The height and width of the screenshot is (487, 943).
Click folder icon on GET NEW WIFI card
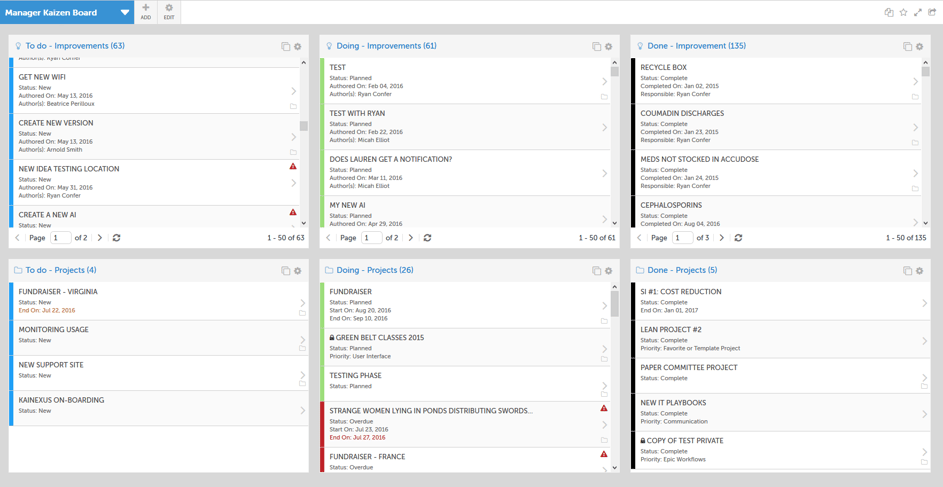pos(293,106)
